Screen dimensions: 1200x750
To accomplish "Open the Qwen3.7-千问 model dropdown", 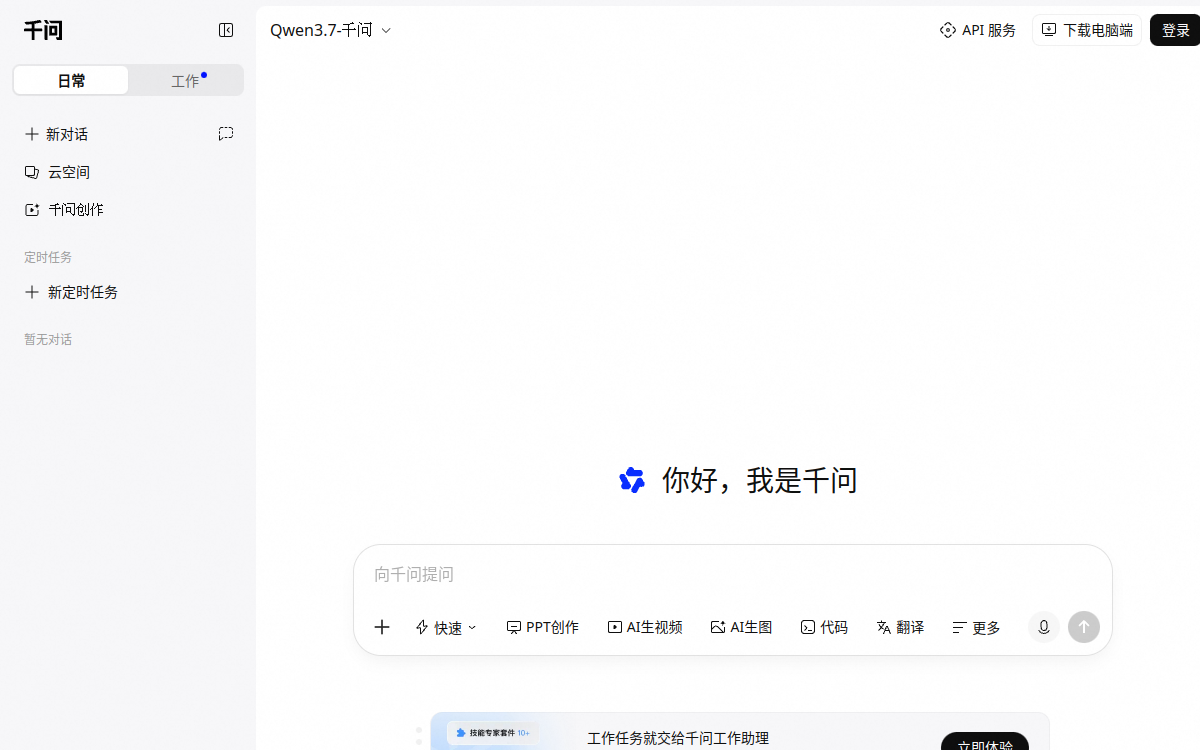I will pos(331,30).
